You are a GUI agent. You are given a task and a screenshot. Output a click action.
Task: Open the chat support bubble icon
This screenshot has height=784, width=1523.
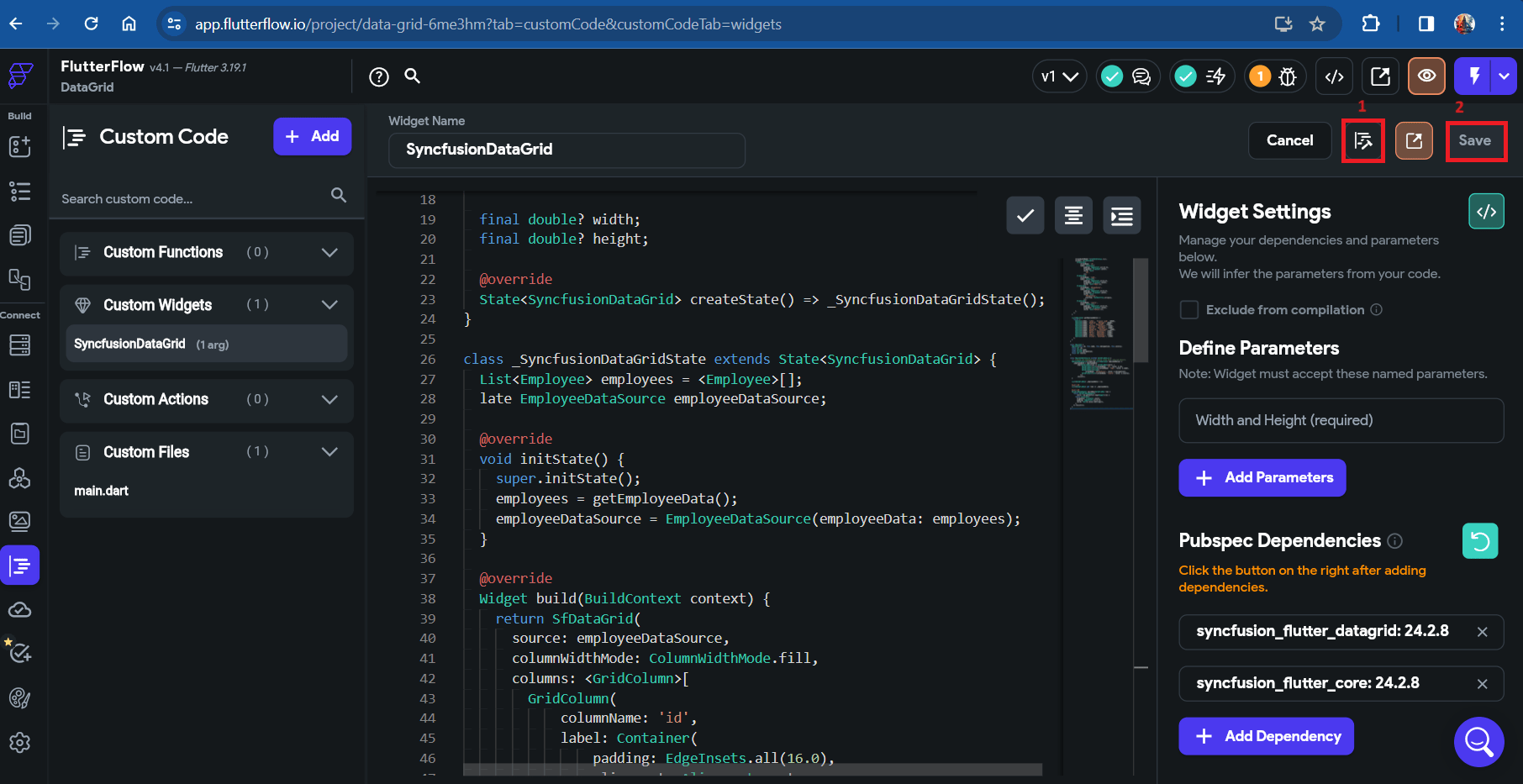(x=1479, y=742)
